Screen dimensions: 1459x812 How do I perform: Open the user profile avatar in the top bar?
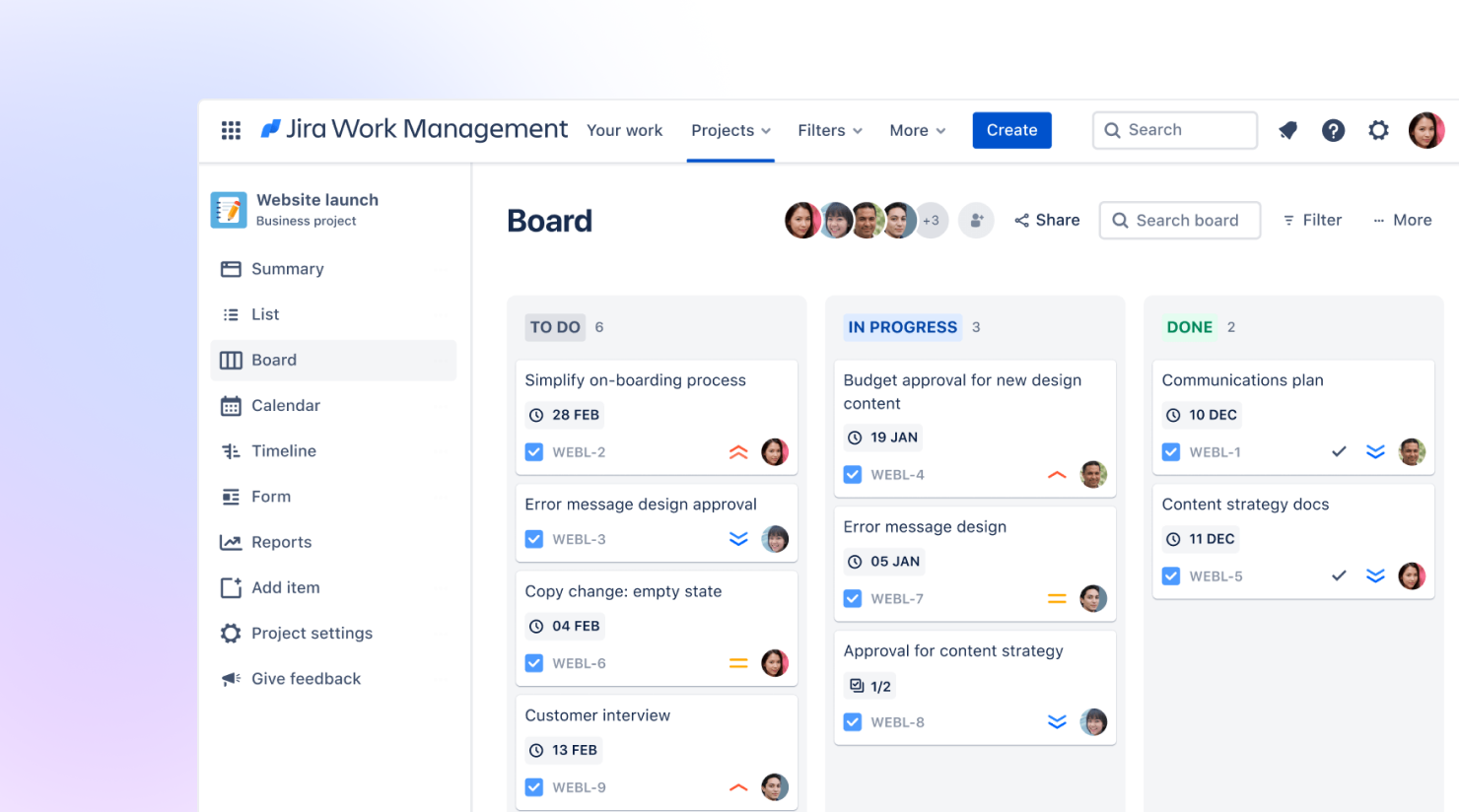tap(1425, 130)
